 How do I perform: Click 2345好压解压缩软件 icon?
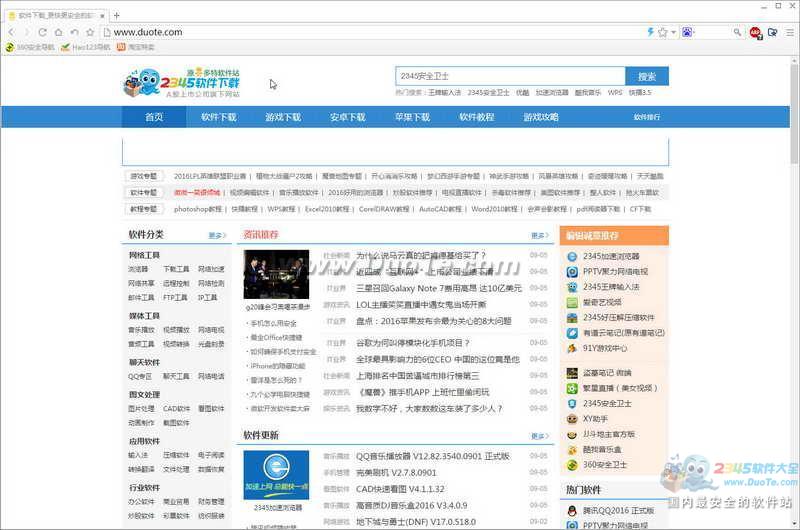pos(572,318)
